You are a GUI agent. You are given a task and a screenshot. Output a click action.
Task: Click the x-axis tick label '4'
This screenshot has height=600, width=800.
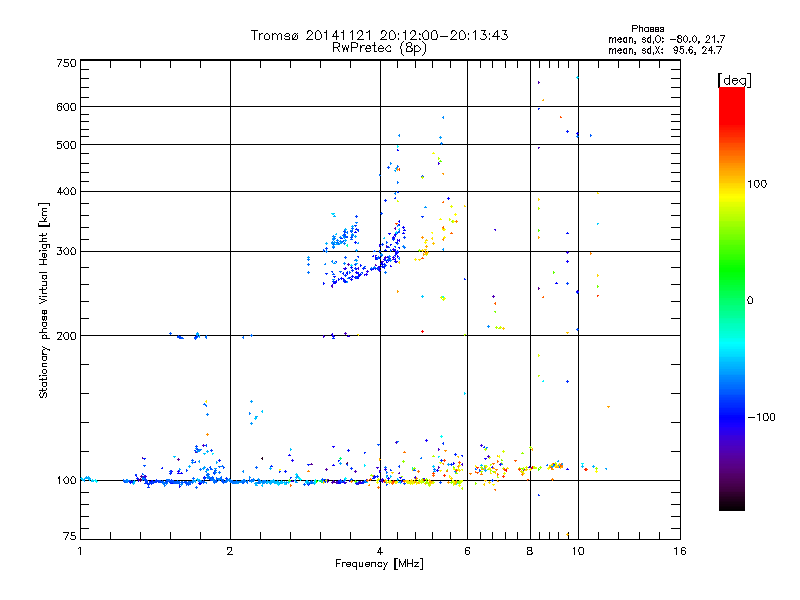click(x=380, y=551)
